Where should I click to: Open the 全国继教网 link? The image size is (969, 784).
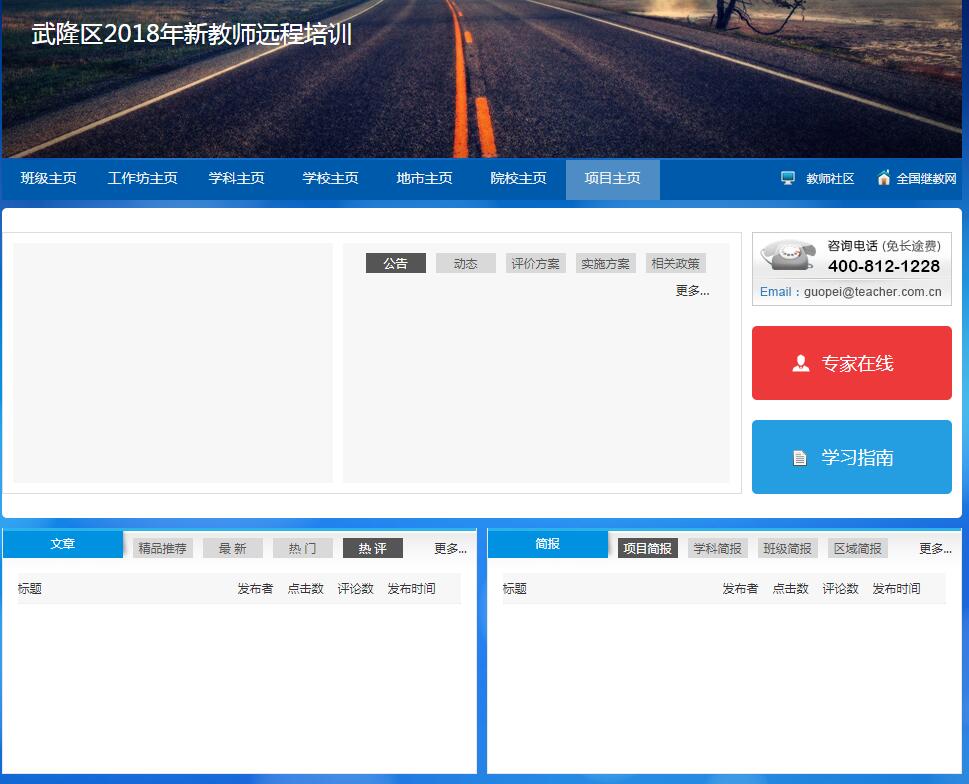tap(926, 179)
